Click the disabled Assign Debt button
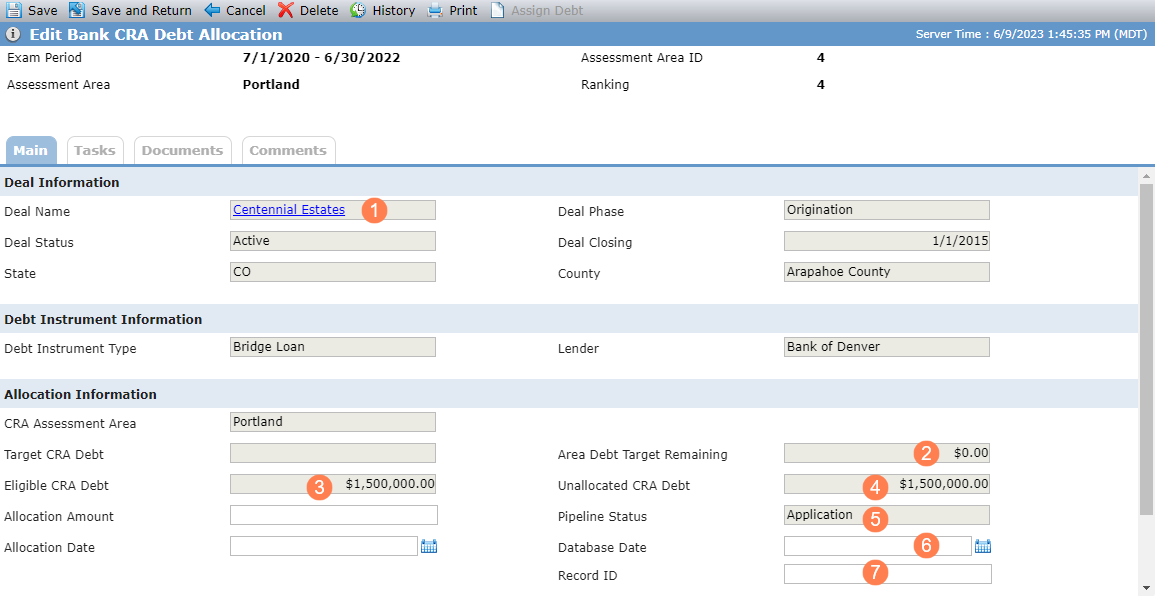Image resolution: width=1155 pixels, height=596 pixels. point(547,11)
